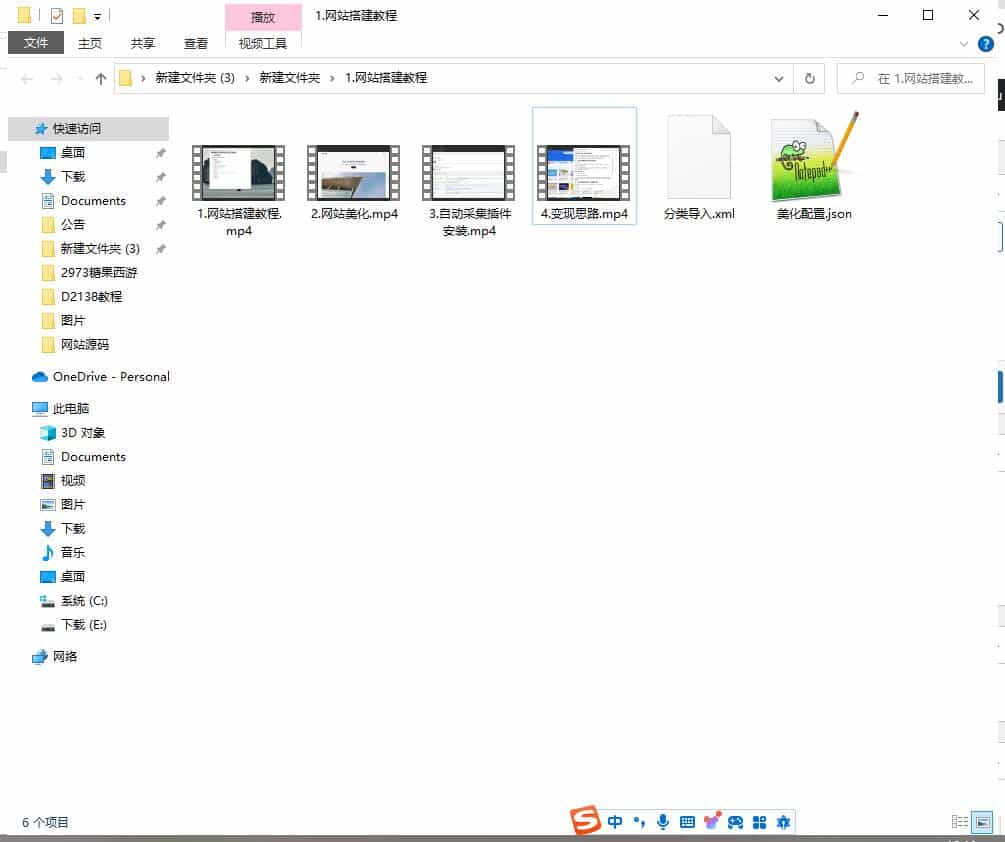The height and width of the screenshot is (842, 1005).
Task: Expand the ribbon with the chevron
Action: [x=964, y=44]
